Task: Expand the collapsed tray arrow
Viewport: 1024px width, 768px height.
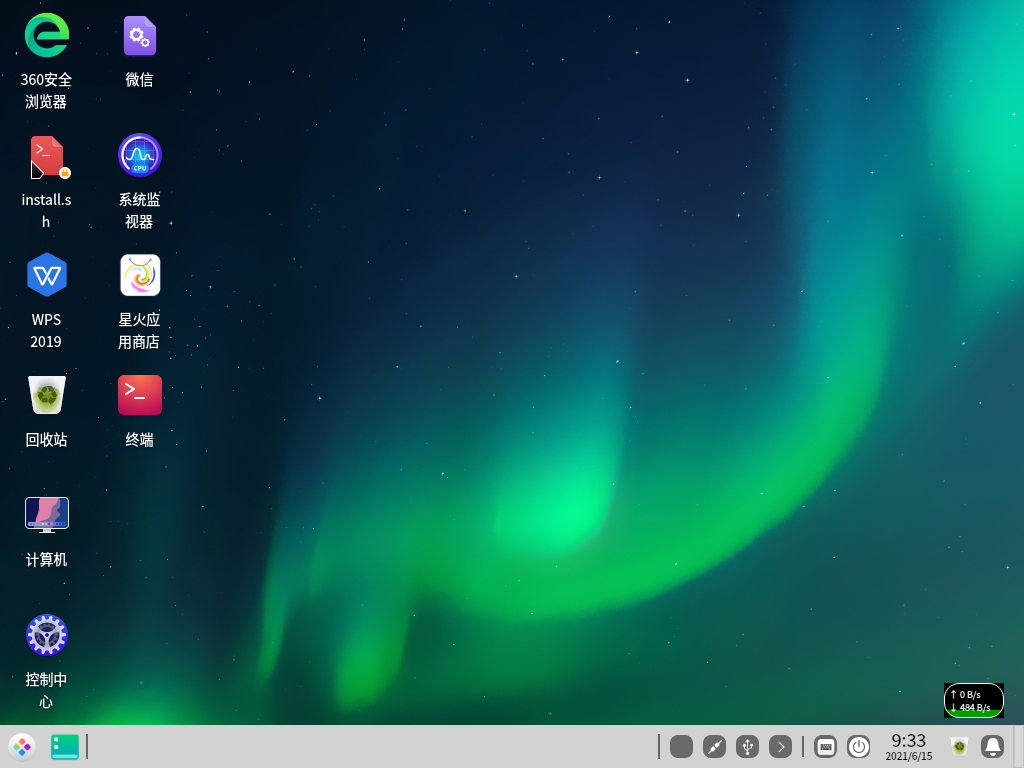Action: [780, 746]
